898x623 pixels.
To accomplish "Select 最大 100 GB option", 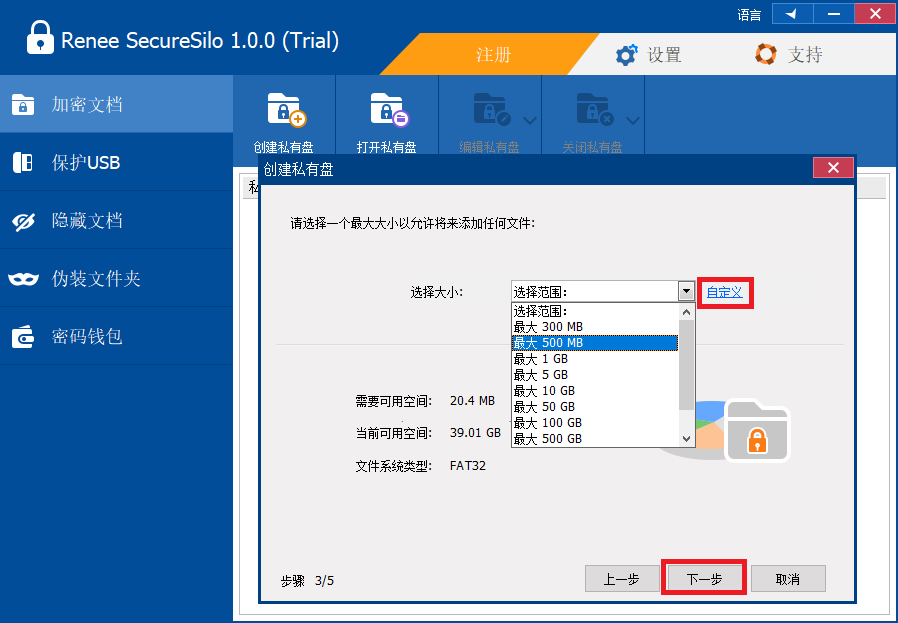I will [594, 423].
